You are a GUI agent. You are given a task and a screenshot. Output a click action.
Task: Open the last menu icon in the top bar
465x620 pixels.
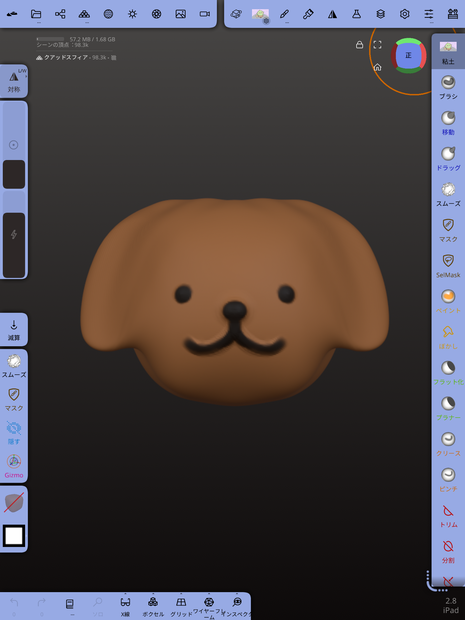click(453, 14)
